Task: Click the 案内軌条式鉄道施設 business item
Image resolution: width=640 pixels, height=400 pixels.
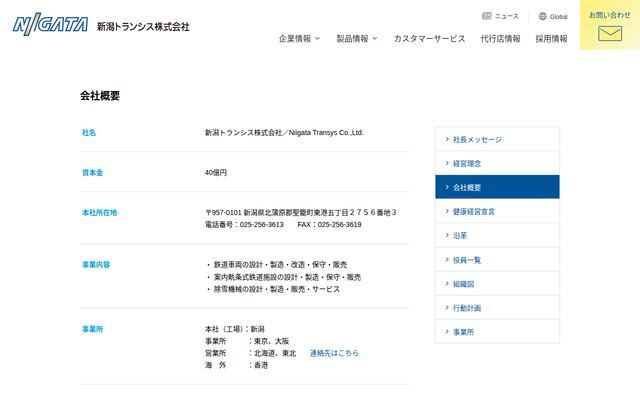Action: [x=284, y=277]
